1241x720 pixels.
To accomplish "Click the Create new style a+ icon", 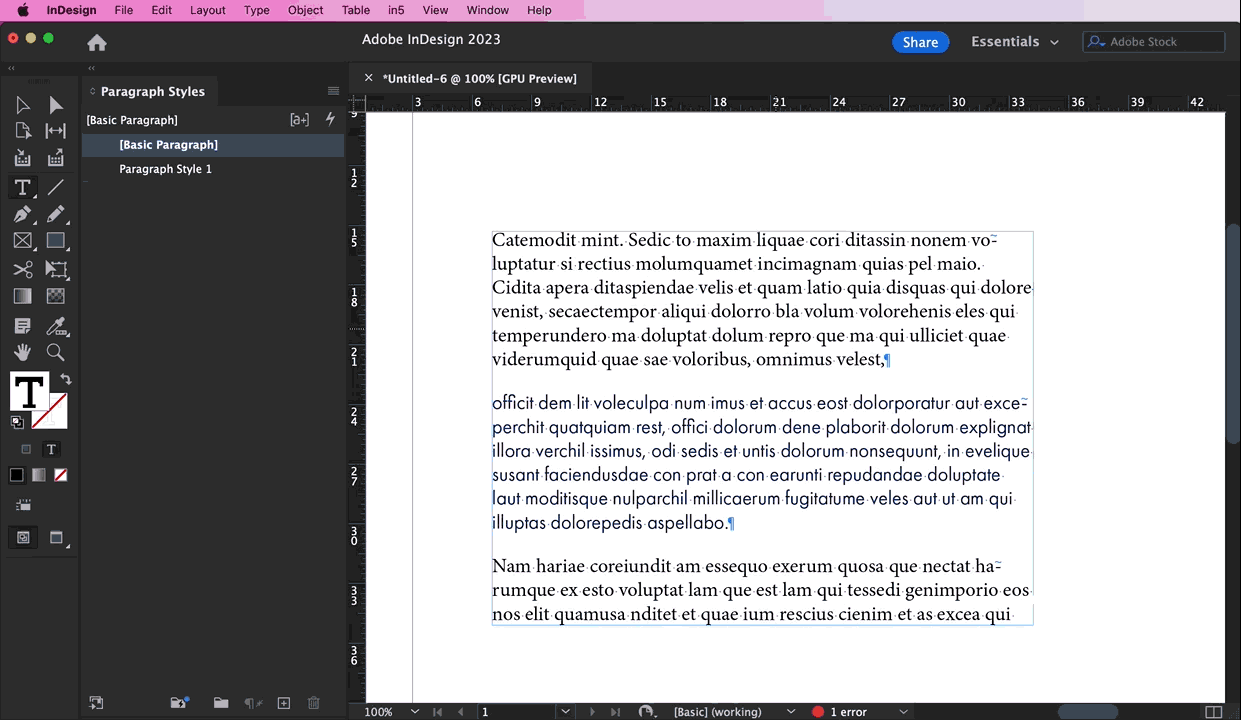I will (299, 119).
